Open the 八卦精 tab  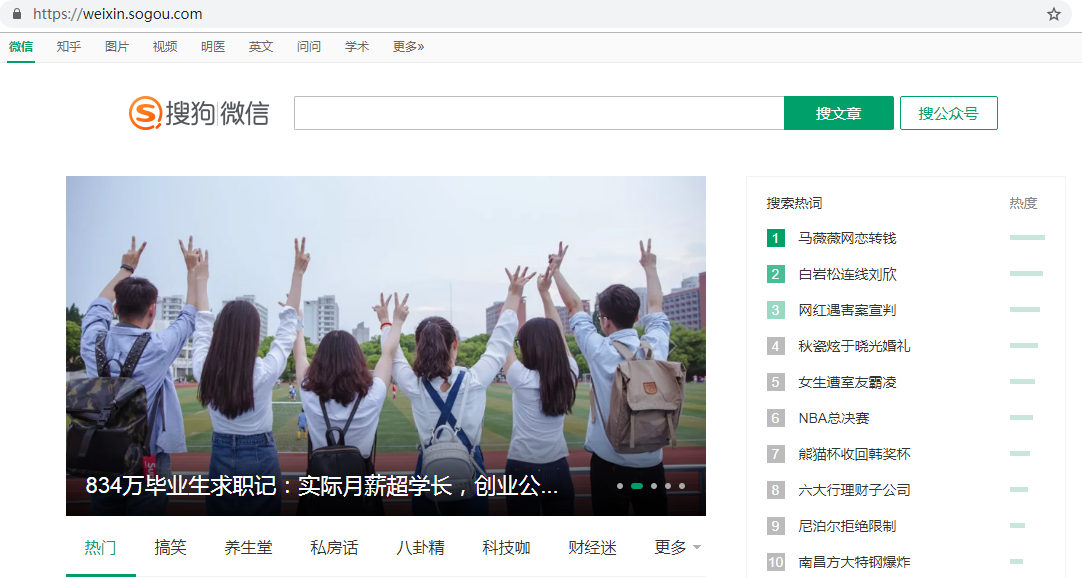420,548
